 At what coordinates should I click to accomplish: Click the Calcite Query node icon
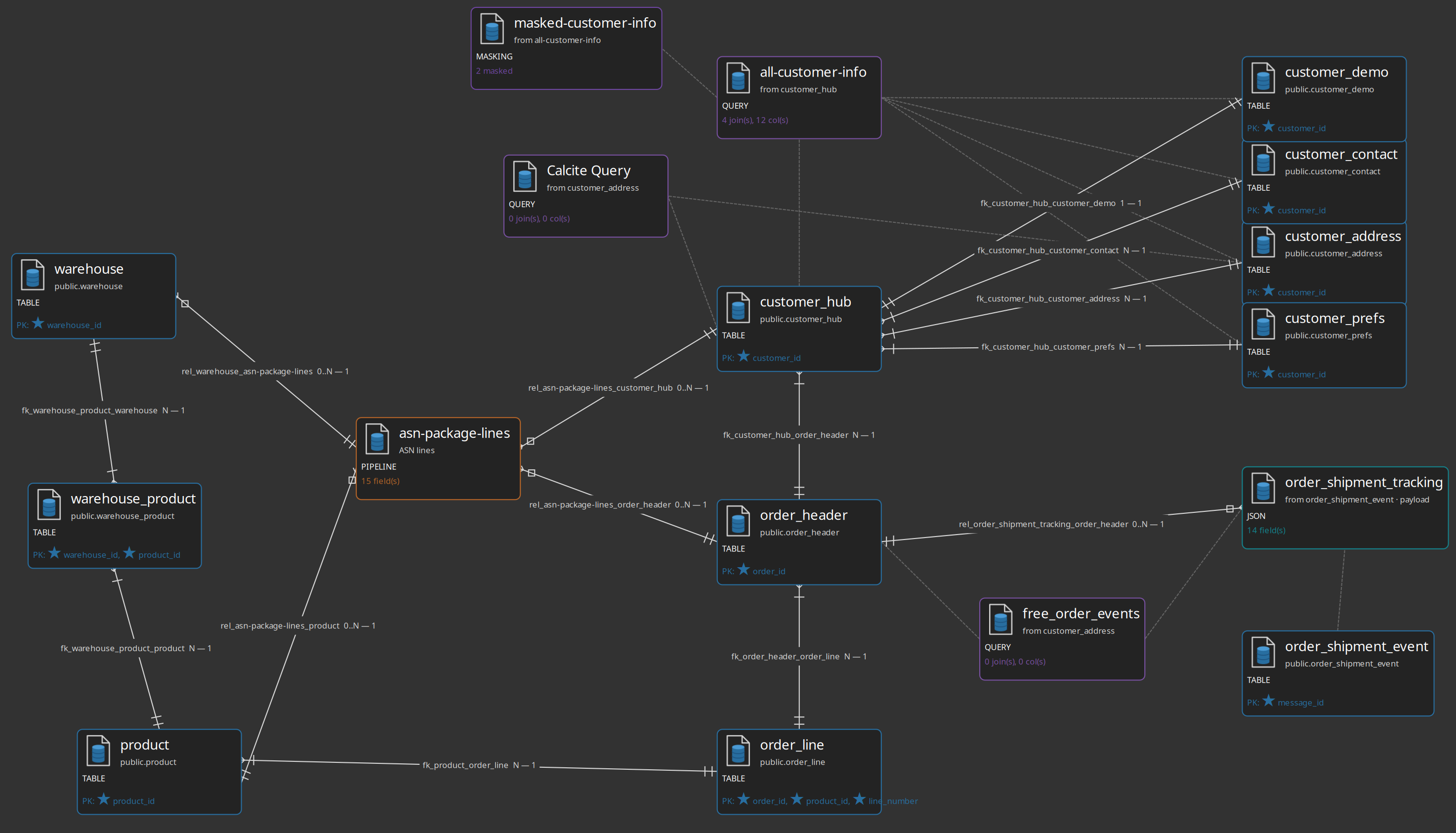(x=525, y=177)
